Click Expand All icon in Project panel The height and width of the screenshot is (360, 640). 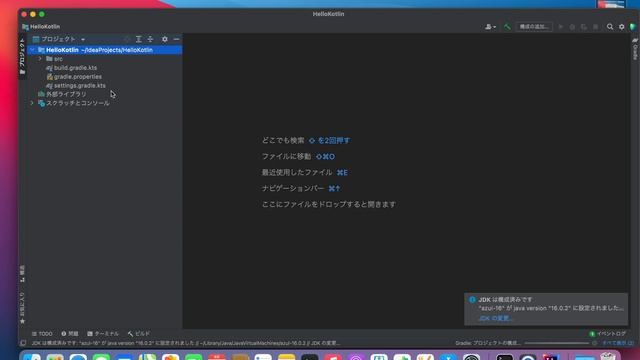pos(139,39)
